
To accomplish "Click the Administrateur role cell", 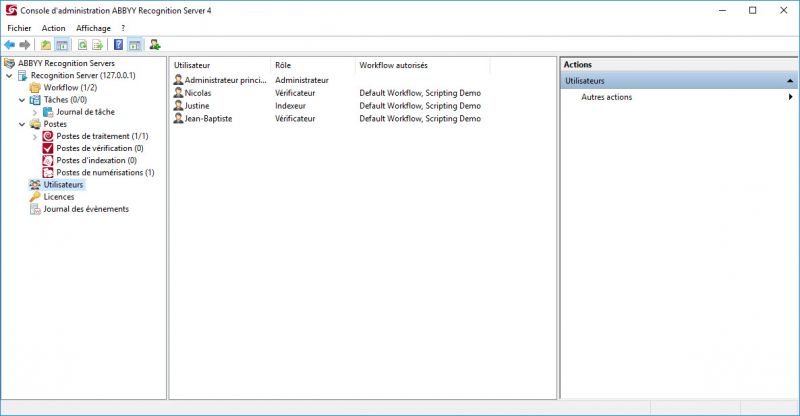I will tap(302, 80).
